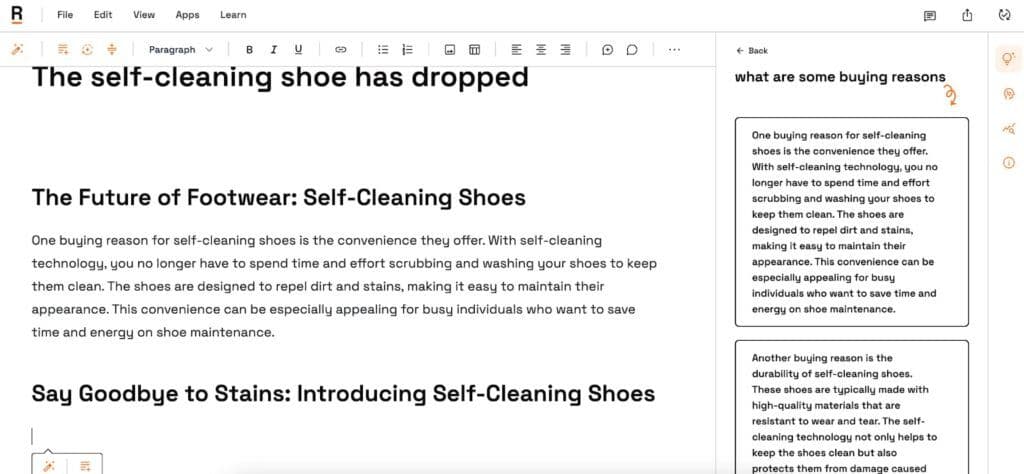This screenshot has width=1024, height=474.
Task: Open the more options ellipsis
Action: (x=674, y=50)
